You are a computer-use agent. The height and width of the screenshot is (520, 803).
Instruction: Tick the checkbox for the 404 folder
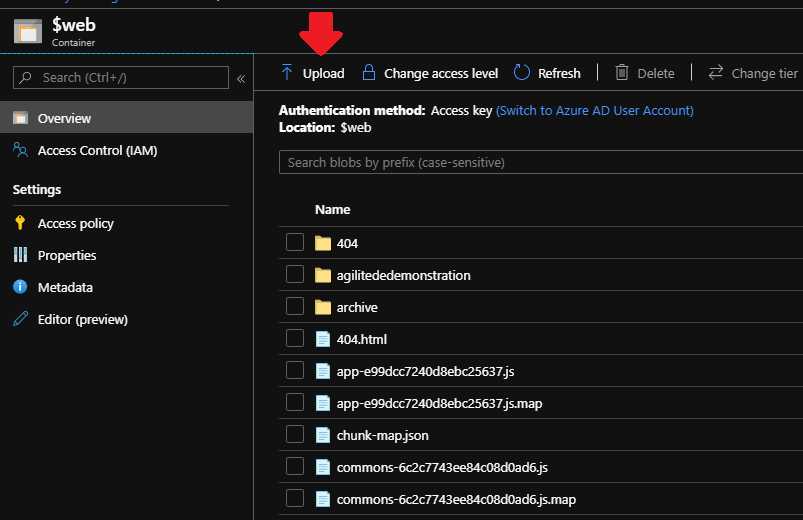point(295,243)
